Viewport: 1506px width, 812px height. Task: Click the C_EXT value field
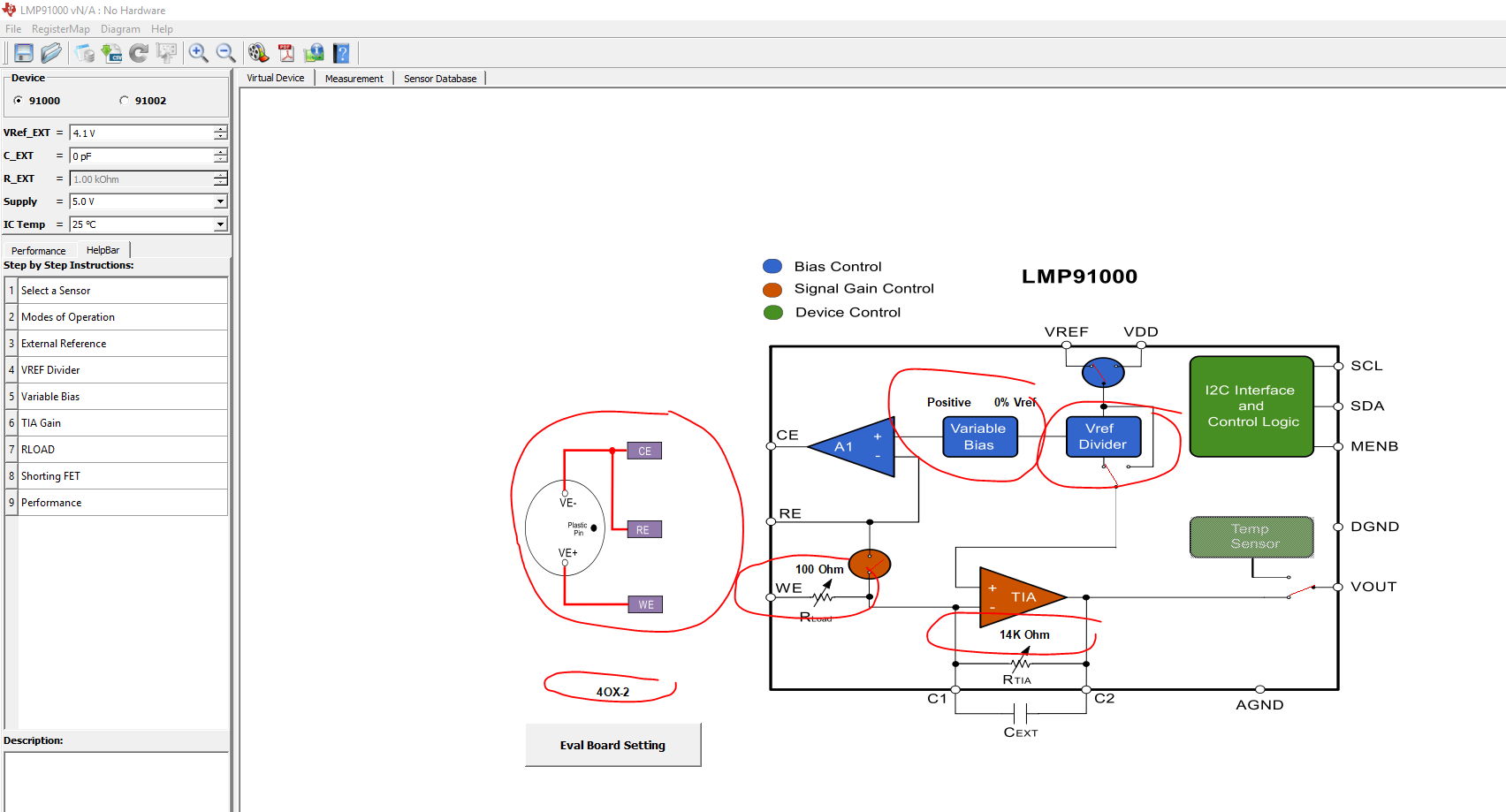(141, 156)
